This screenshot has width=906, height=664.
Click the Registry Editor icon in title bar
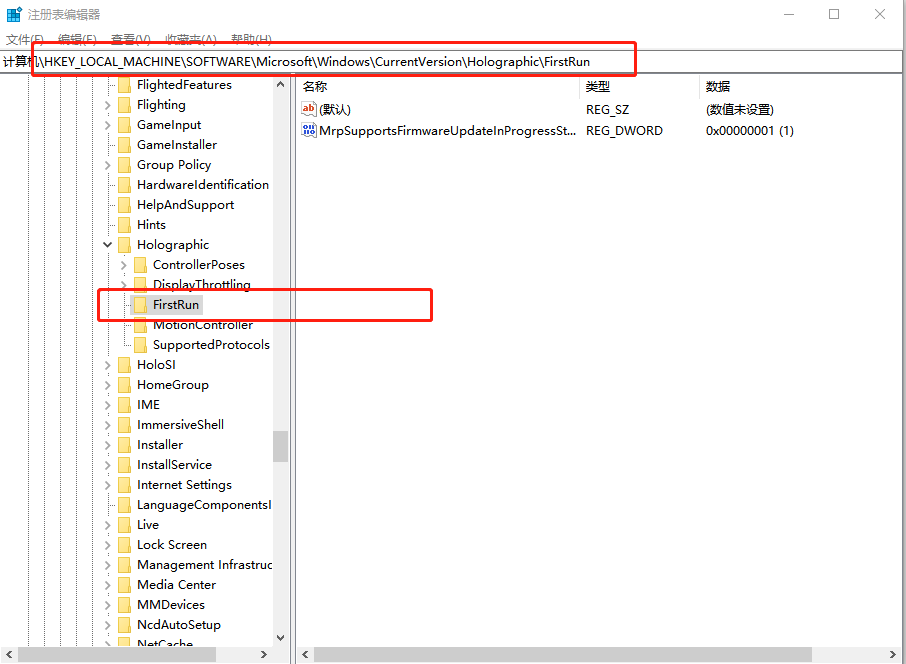[13, 13]
